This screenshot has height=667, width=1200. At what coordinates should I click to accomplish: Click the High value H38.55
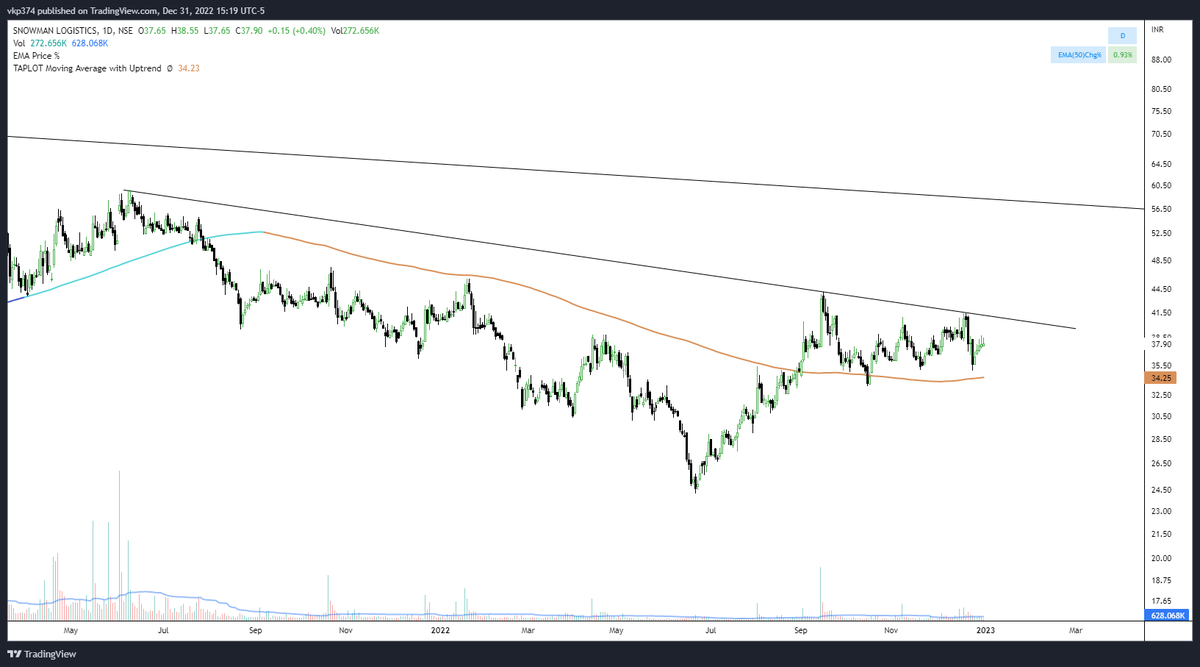click(186, 30)
